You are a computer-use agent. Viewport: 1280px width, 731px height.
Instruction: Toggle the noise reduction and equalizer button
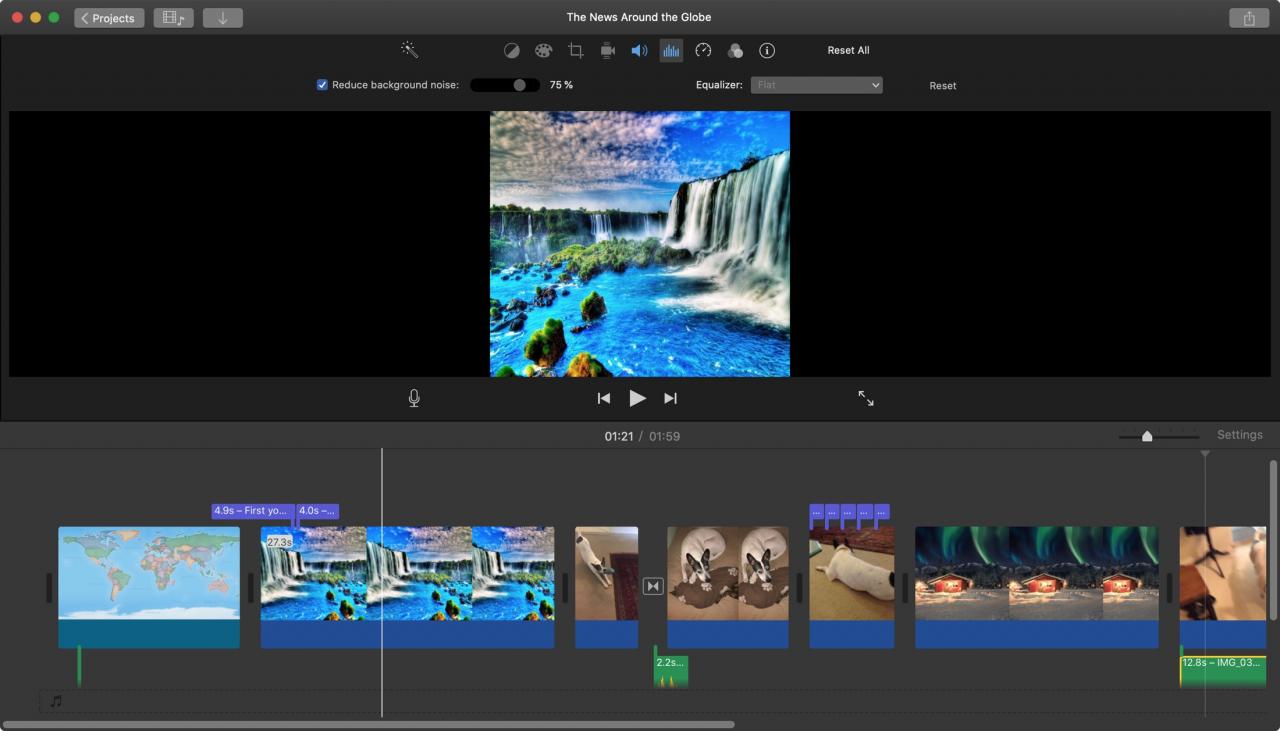click(x=671, y=51)
